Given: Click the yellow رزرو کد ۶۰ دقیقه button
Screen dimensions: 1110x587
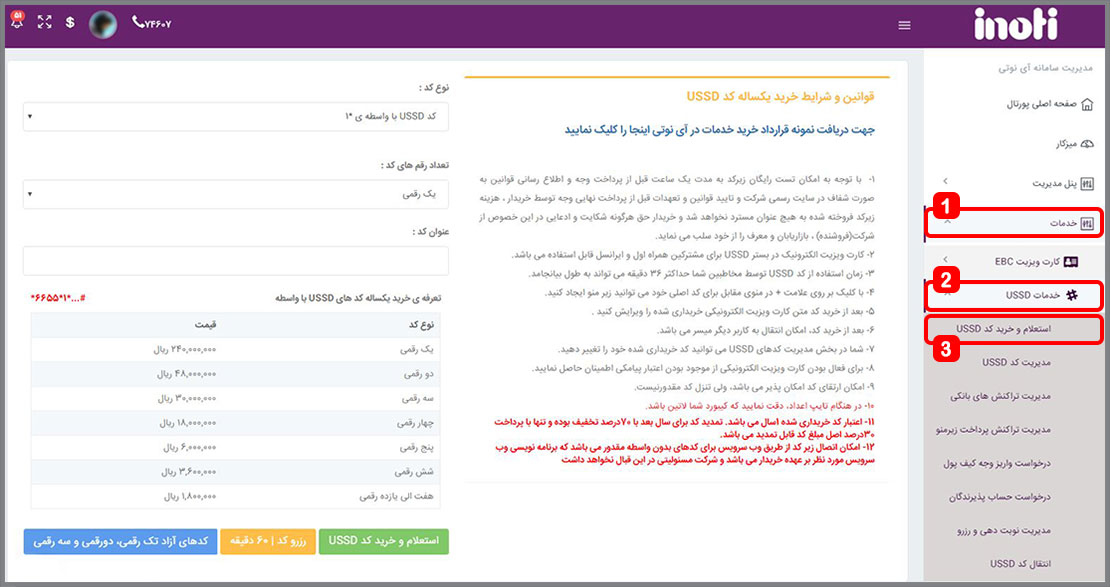Looking at the screenshot, I should (268, 541).
